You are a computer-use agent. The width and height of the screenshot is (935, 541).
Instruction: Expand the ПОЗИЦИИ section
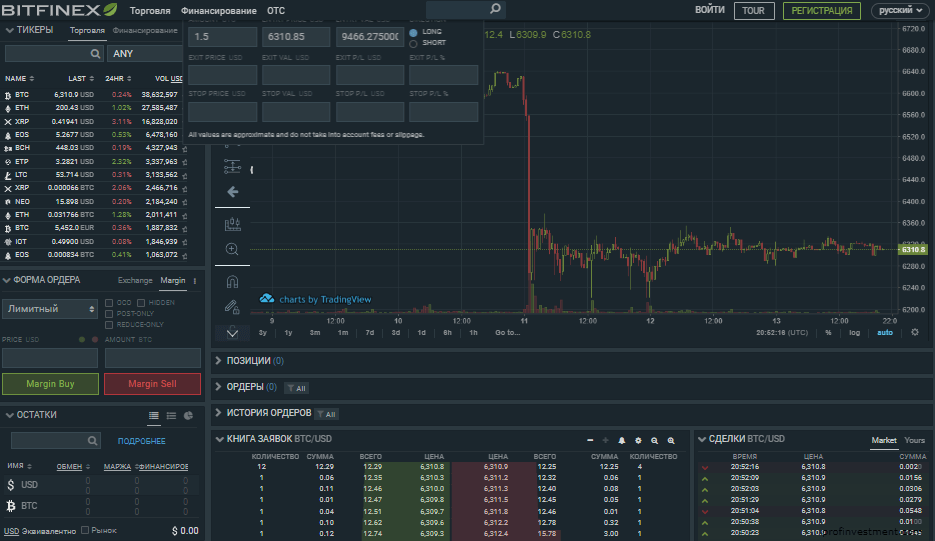click(x=218, y=360)
